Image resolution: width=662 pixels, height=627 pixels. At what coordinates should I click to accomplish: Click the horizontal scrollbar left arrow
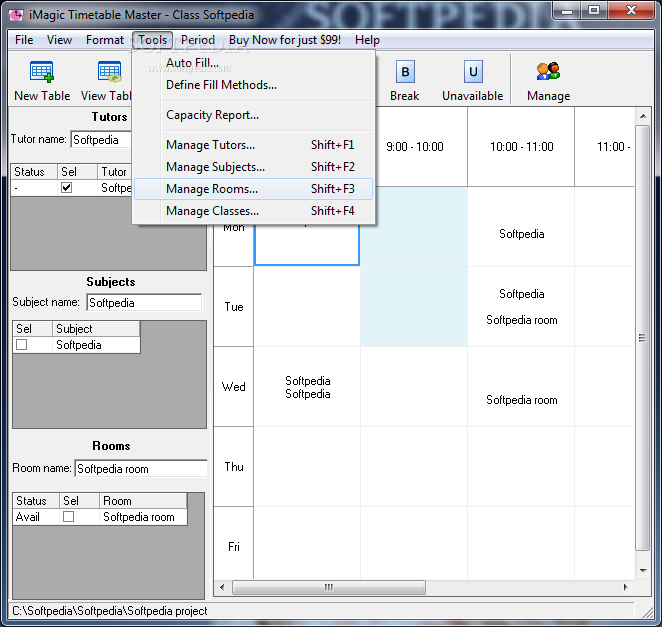tap(222, 587)
